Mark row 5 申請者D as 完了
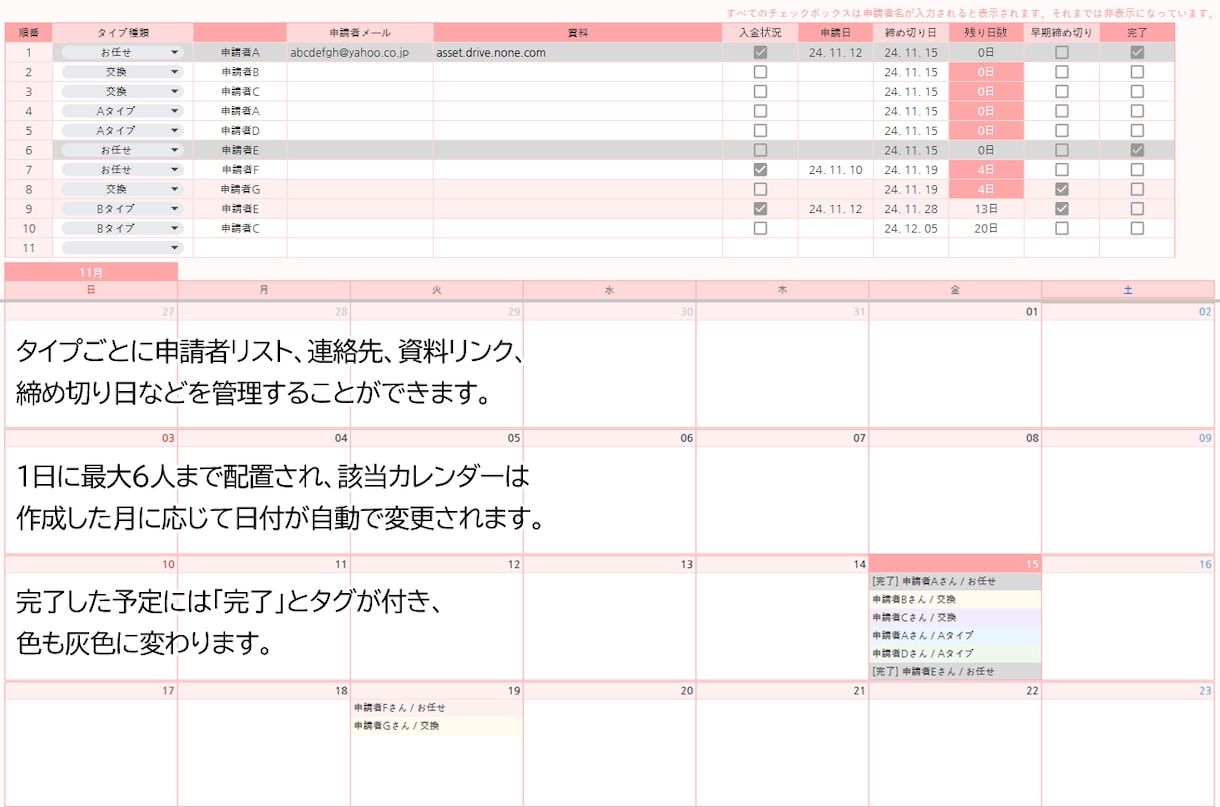Viewport: 1220px width, 807px height. pyautogui.click(x=1137, y=130)
